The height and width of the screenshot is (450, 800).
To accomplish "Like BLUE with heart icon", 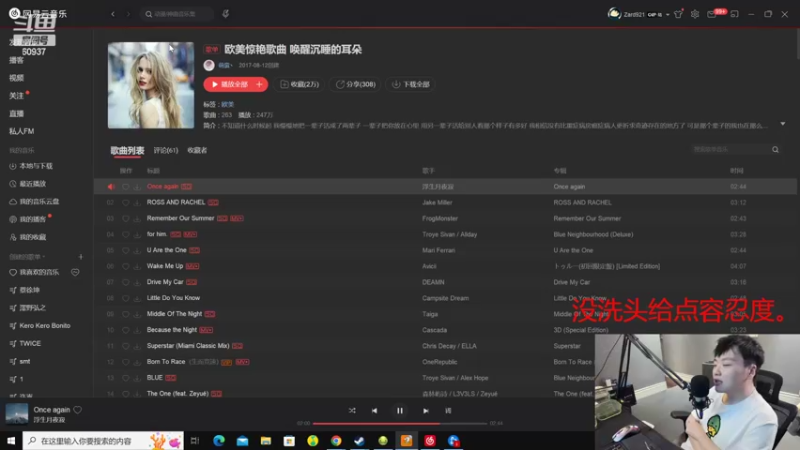I will (x=126, y=378).
